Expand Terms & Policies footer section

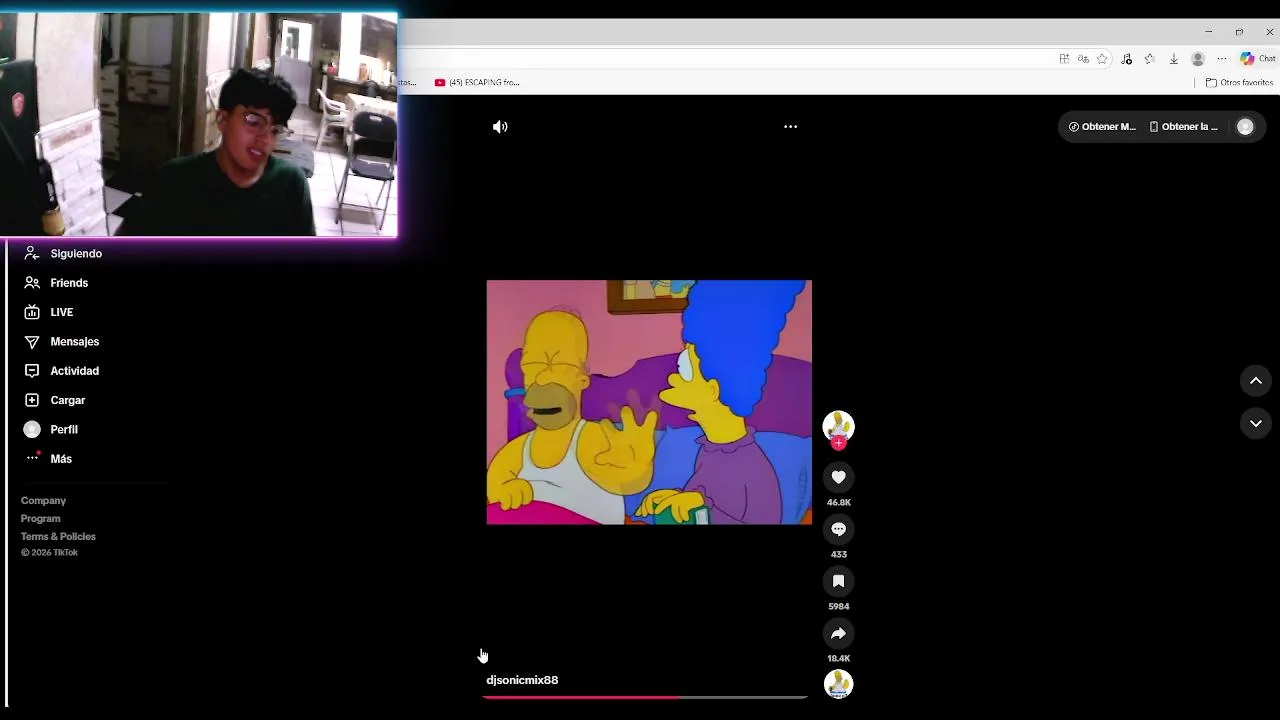click(58, 537)
